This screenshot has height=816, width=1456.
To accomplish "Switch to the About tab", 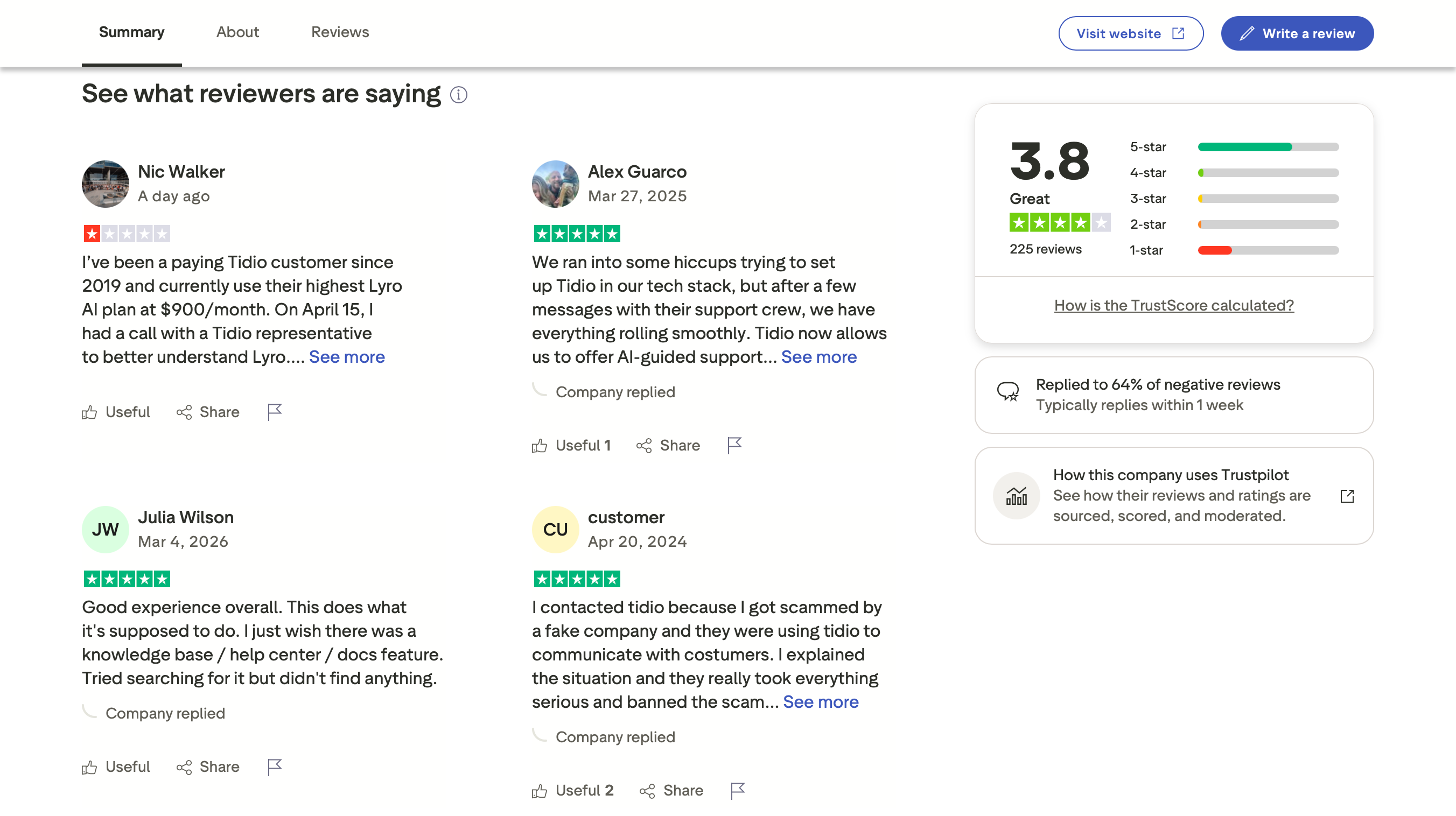I will tap(237, 32).
